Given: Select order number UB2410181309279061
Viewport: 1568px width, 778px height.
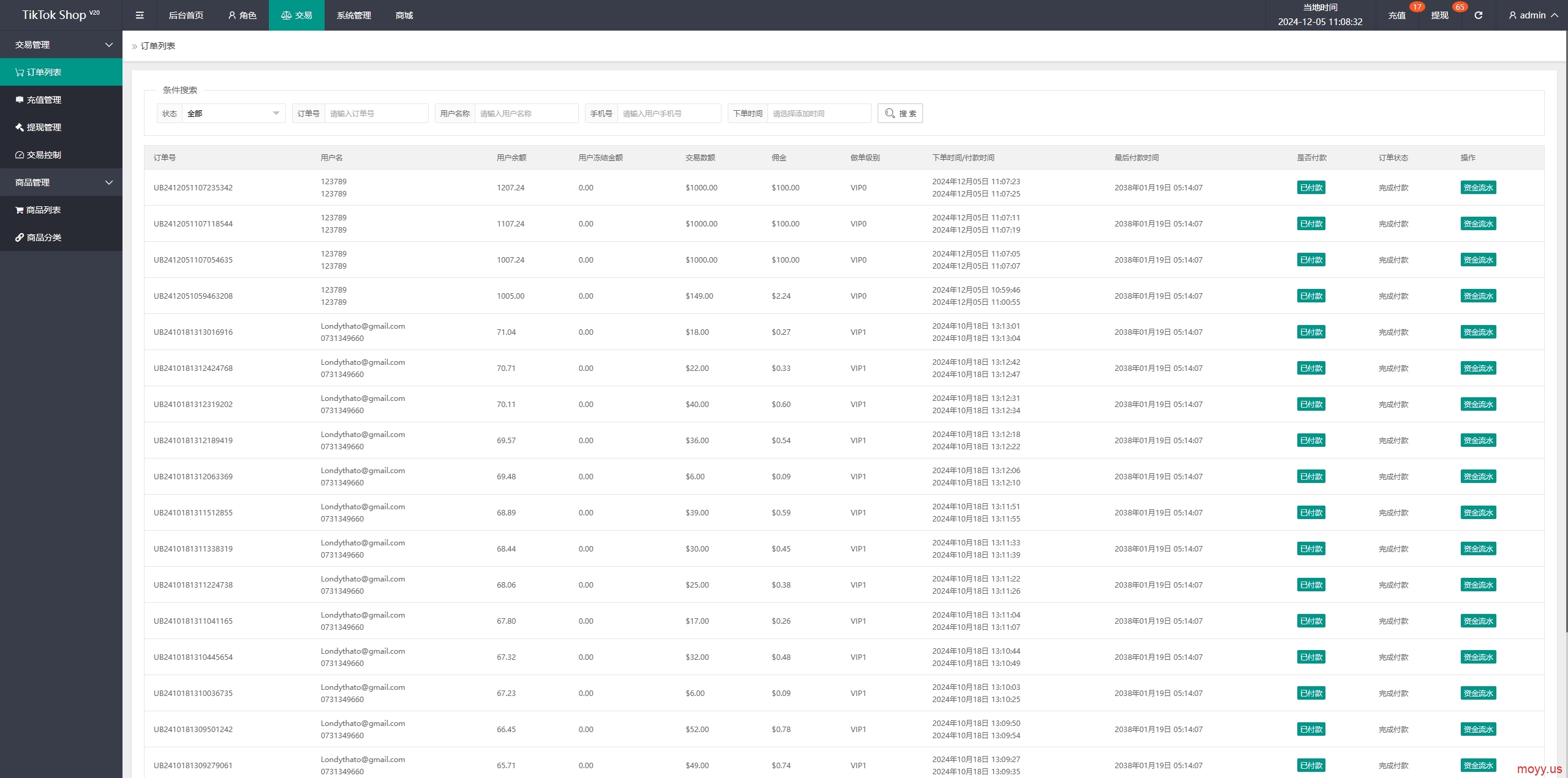Looking at the screenshot, I should 193,766.
